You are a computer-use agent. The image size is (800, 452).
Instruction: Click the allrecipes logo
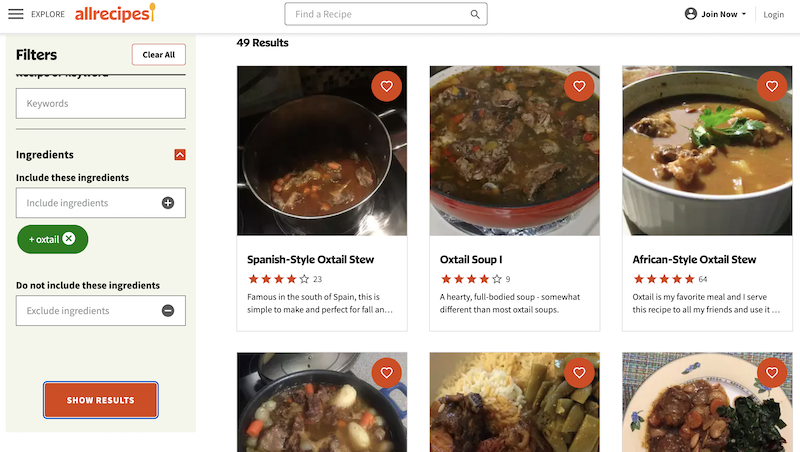tap(115, 13)
